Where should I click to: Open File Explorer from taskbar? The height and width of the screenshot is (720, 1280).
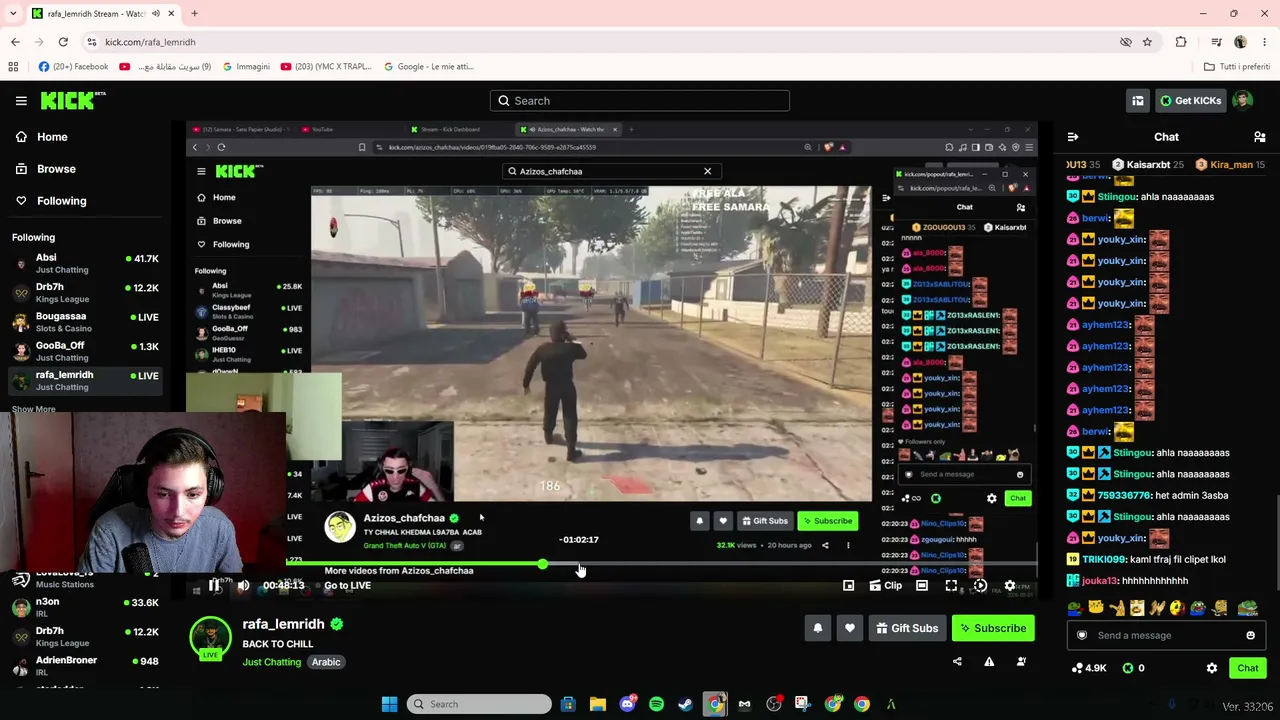(x=597, y=704)
